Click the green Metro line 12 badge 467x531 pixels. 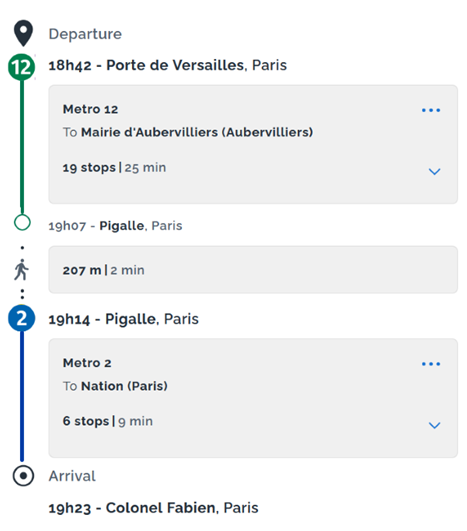coord(22,67)
